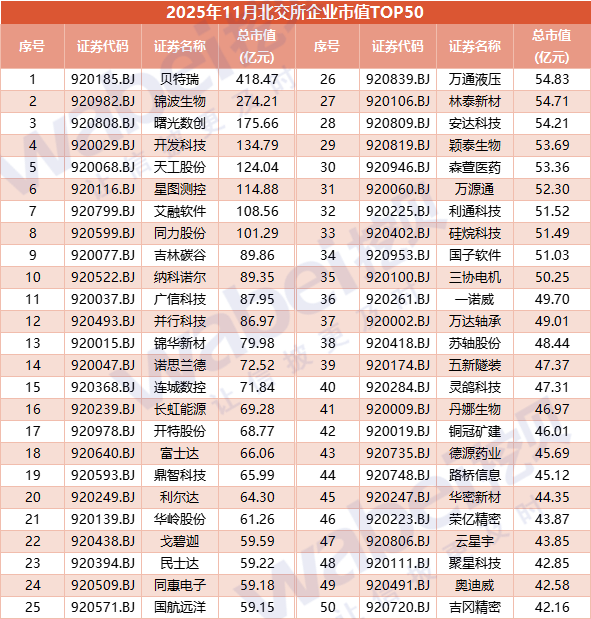Select market value 418.47

coord(257,79)
